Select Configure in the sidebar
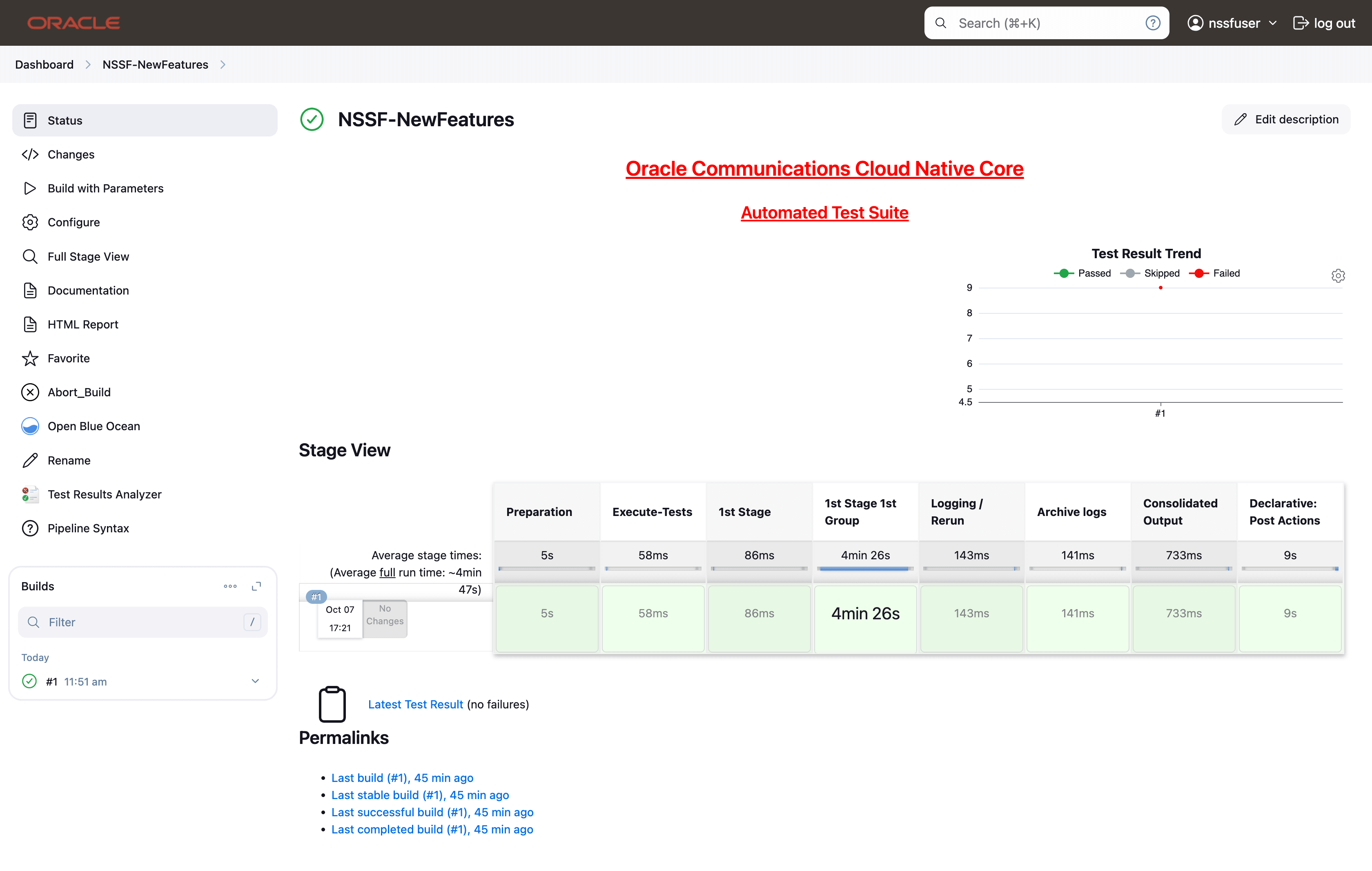Screen dimensions: 1372x871 [73, 222]
